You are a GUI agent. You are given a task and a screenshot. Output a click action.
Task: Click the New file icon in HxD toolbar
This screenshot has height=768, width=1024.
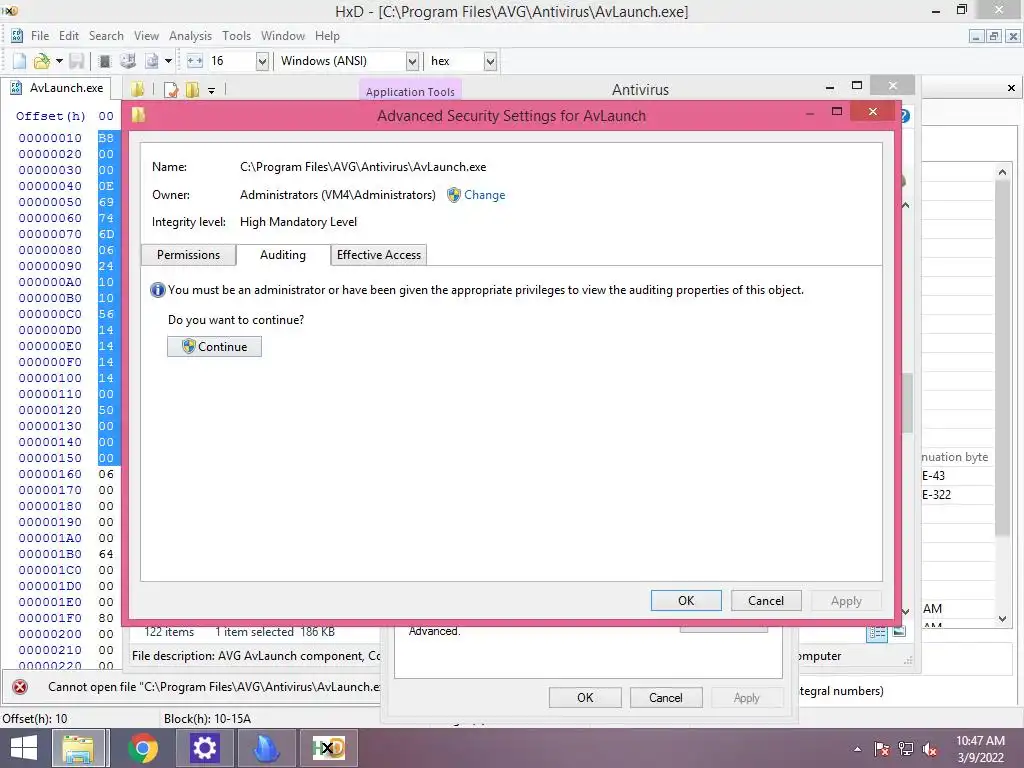coord(20,61)
